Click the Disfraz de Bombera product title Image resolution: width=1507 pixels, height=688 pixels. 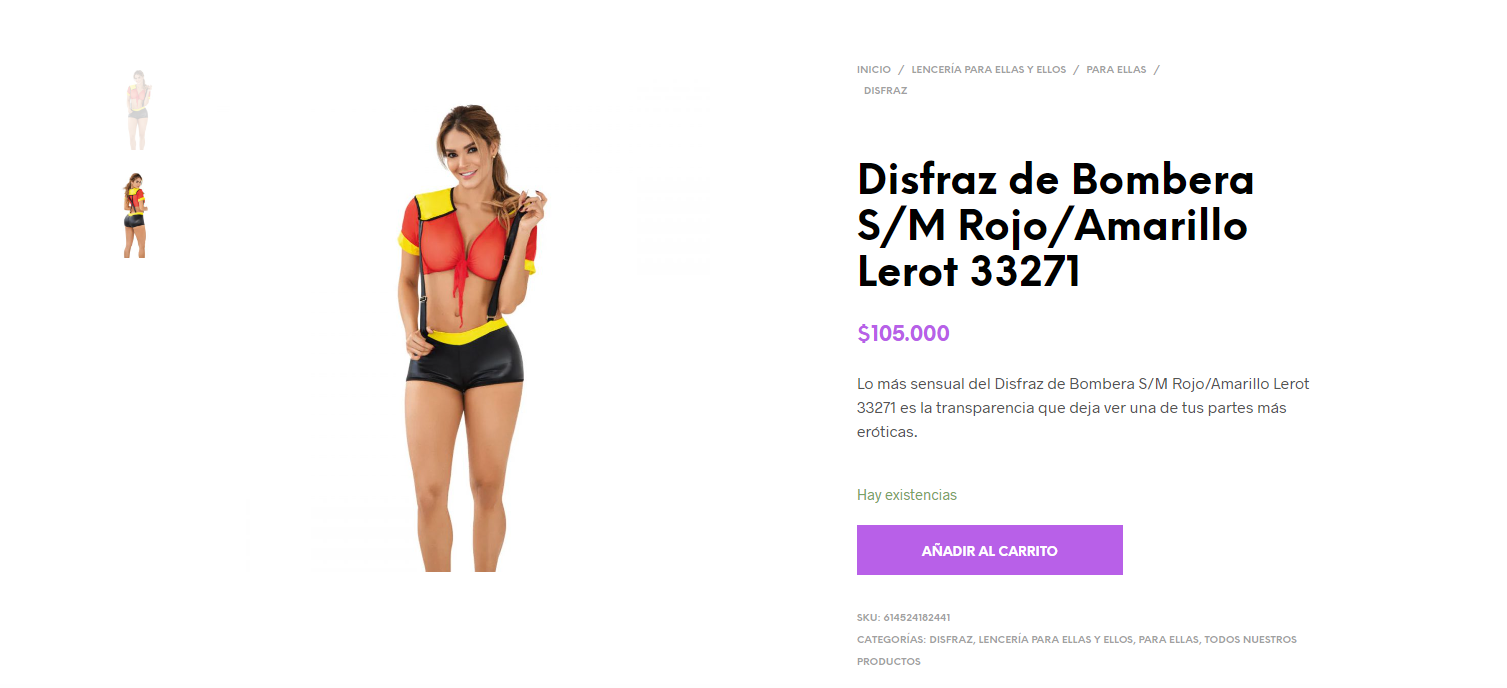pyautogui.click(x=1055, y=225)
